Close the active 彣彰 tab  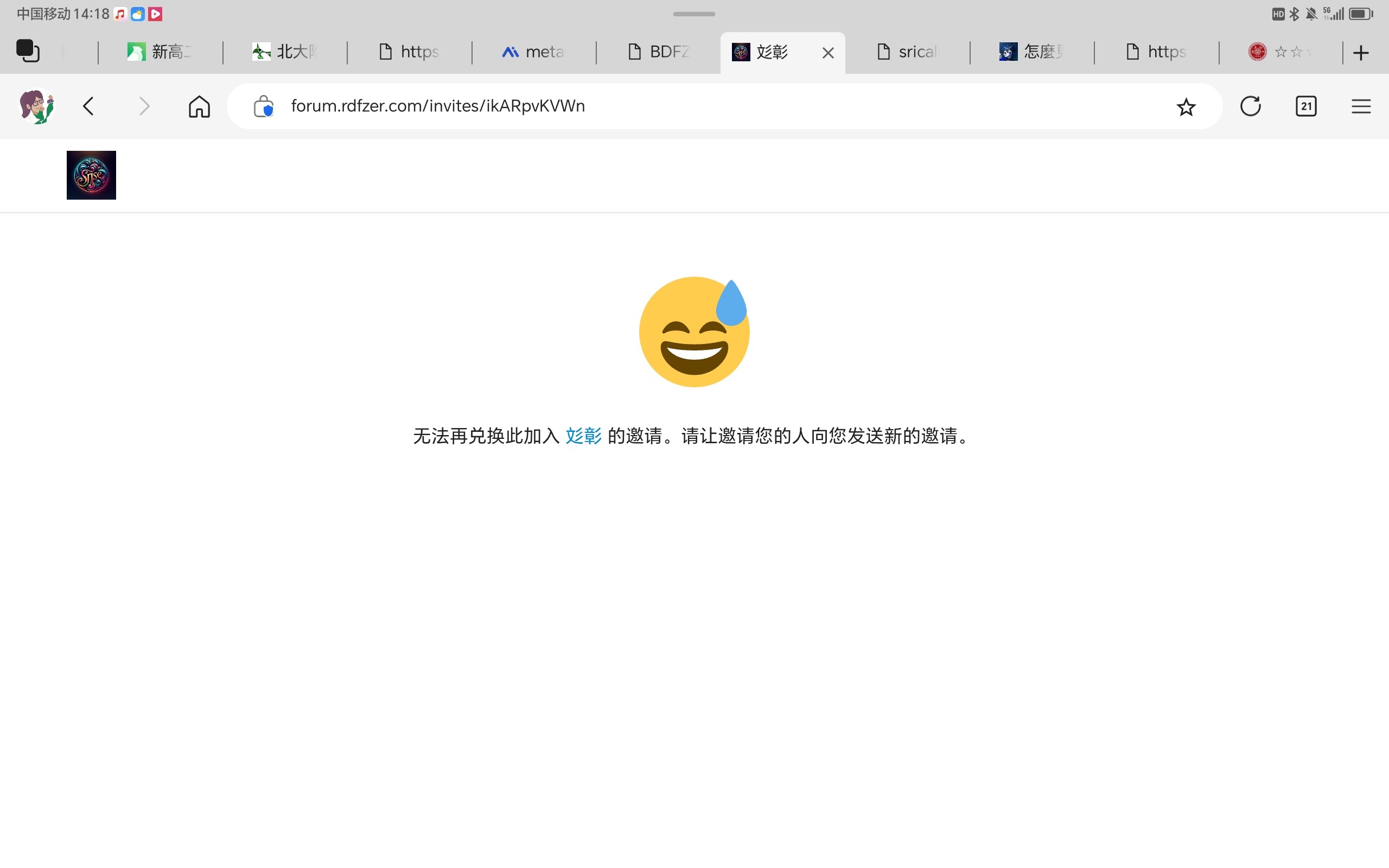point(827,53)
